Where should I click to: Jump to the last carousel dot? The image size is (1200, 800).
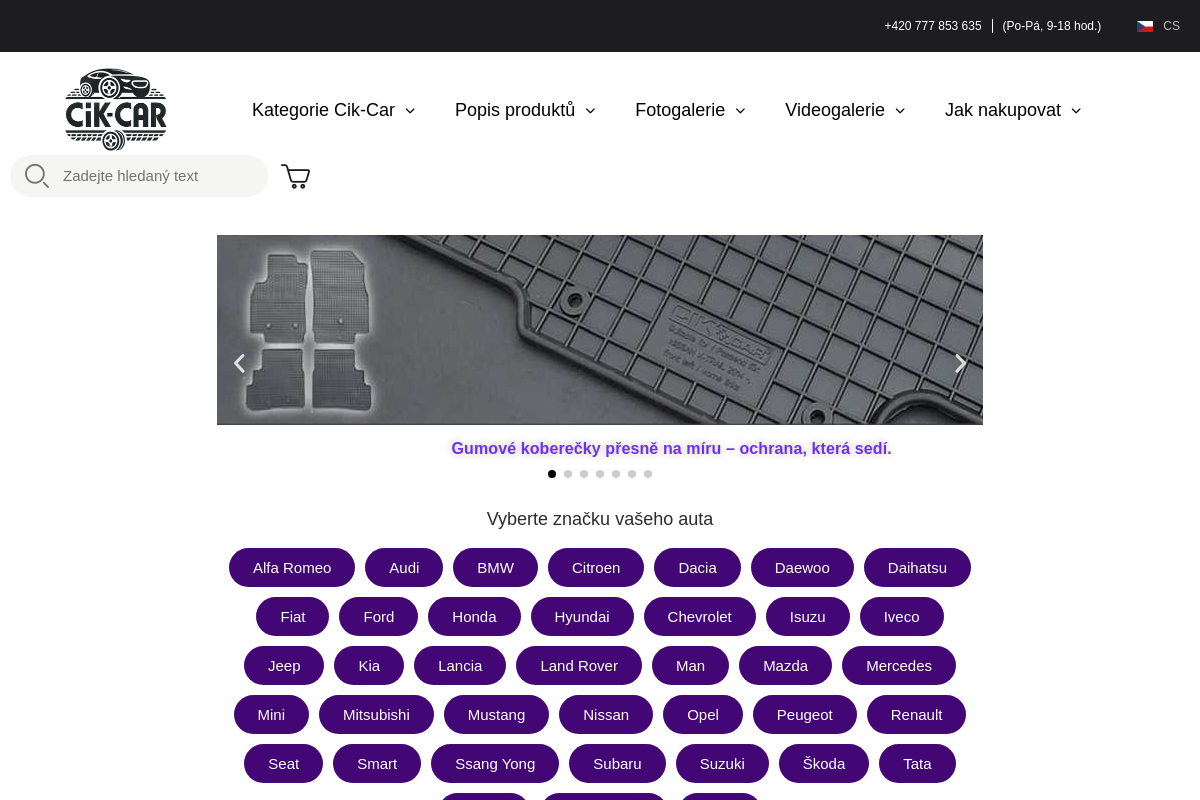[648, 474]
